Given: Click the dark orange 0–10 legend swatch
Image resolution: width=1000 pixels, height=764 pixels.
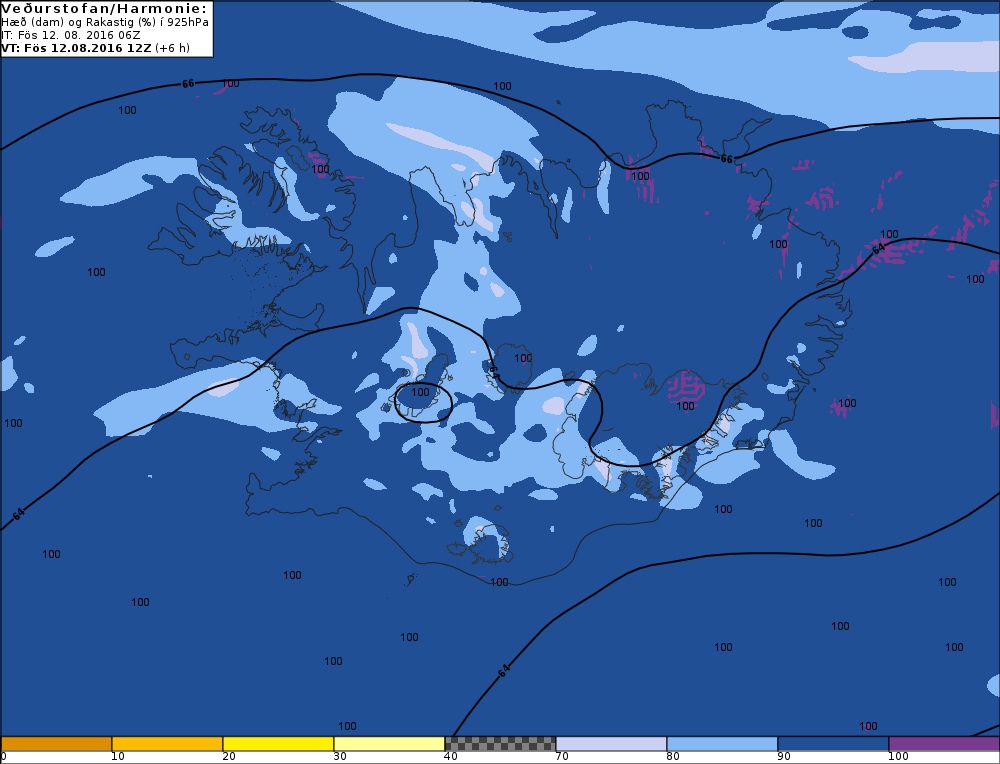Looking at the screenshot, I should 56,744.
